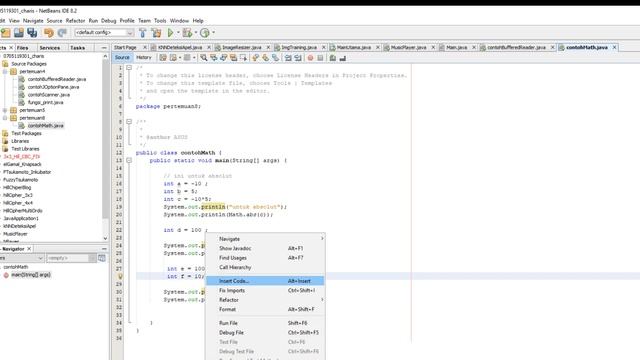
Task: Close the Start Page tab
Action: (145, 47)
